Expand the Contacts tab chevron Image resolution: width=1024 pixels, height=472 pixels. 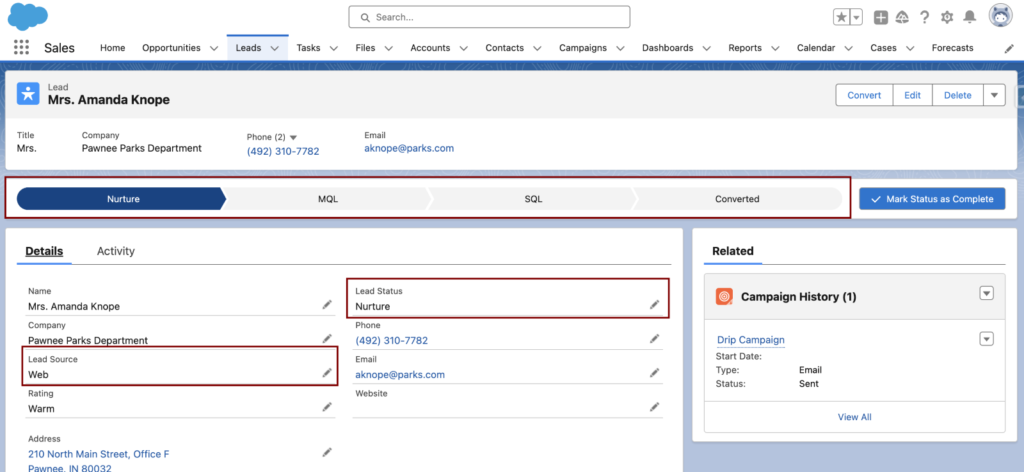click(537, 48)
